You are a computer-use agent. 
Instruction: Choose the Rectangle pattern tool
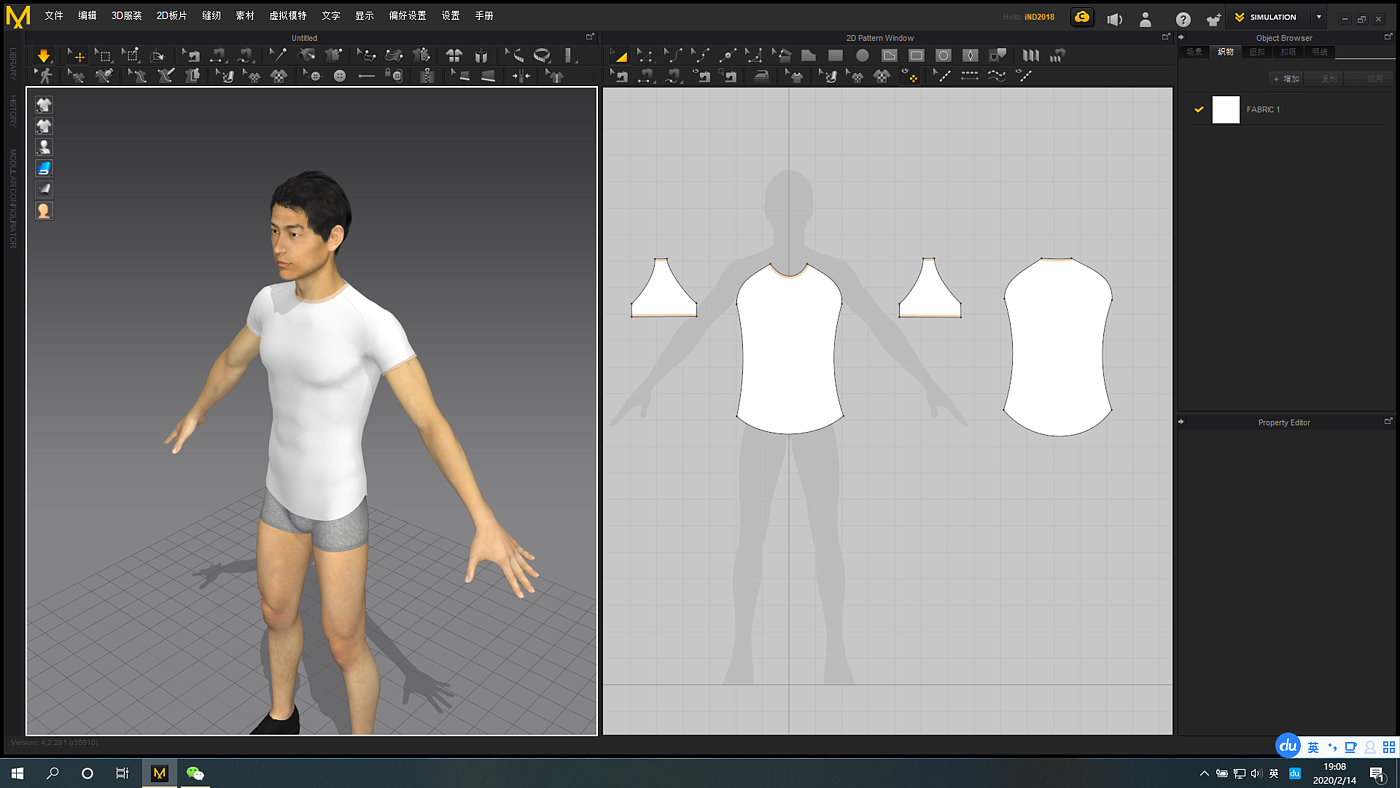pos(835,56)
